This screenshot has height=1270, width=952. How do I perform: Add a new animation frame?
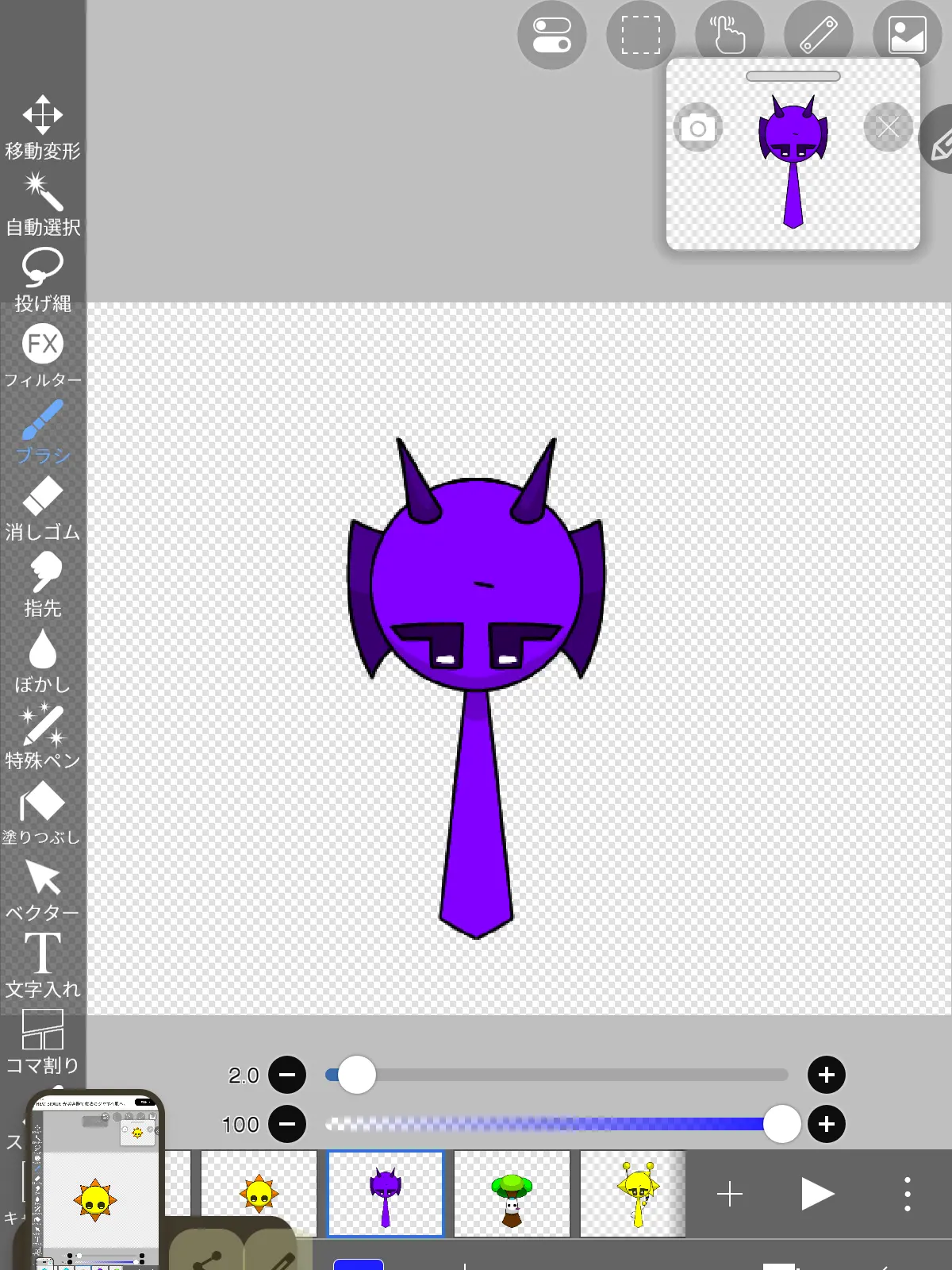[730, 1194]
